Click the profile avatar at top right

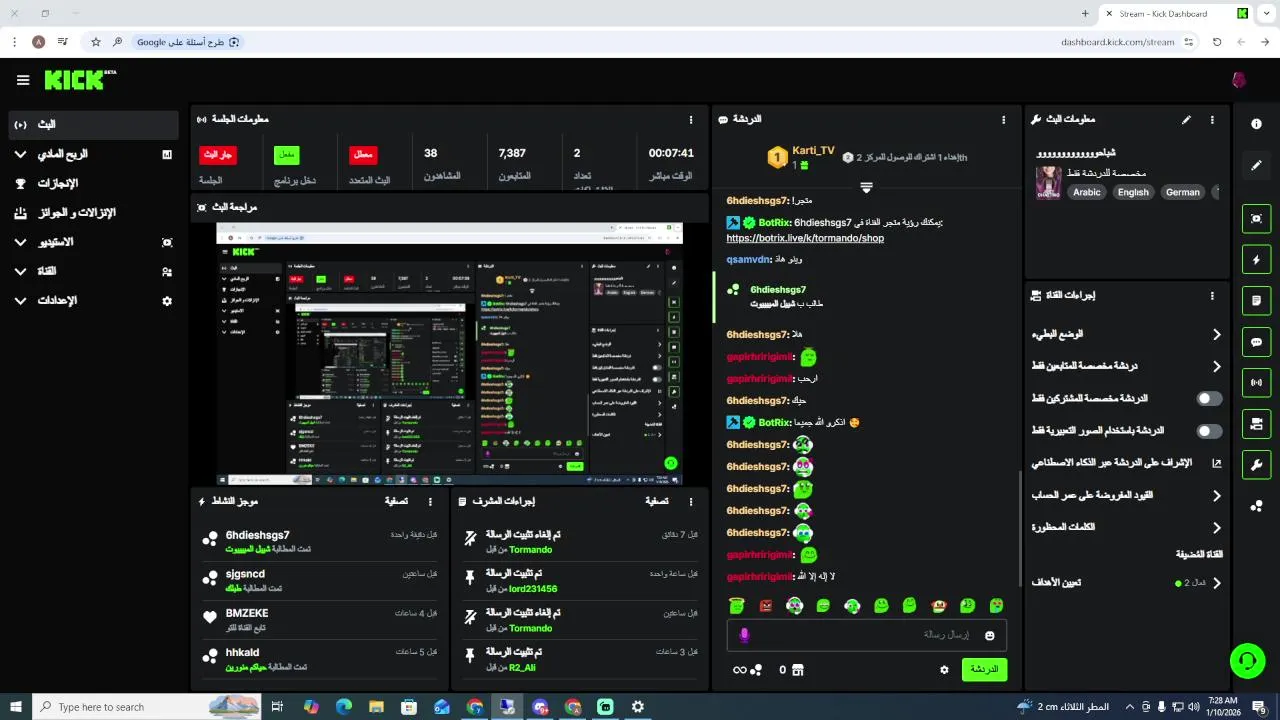tap(1239, 80)
